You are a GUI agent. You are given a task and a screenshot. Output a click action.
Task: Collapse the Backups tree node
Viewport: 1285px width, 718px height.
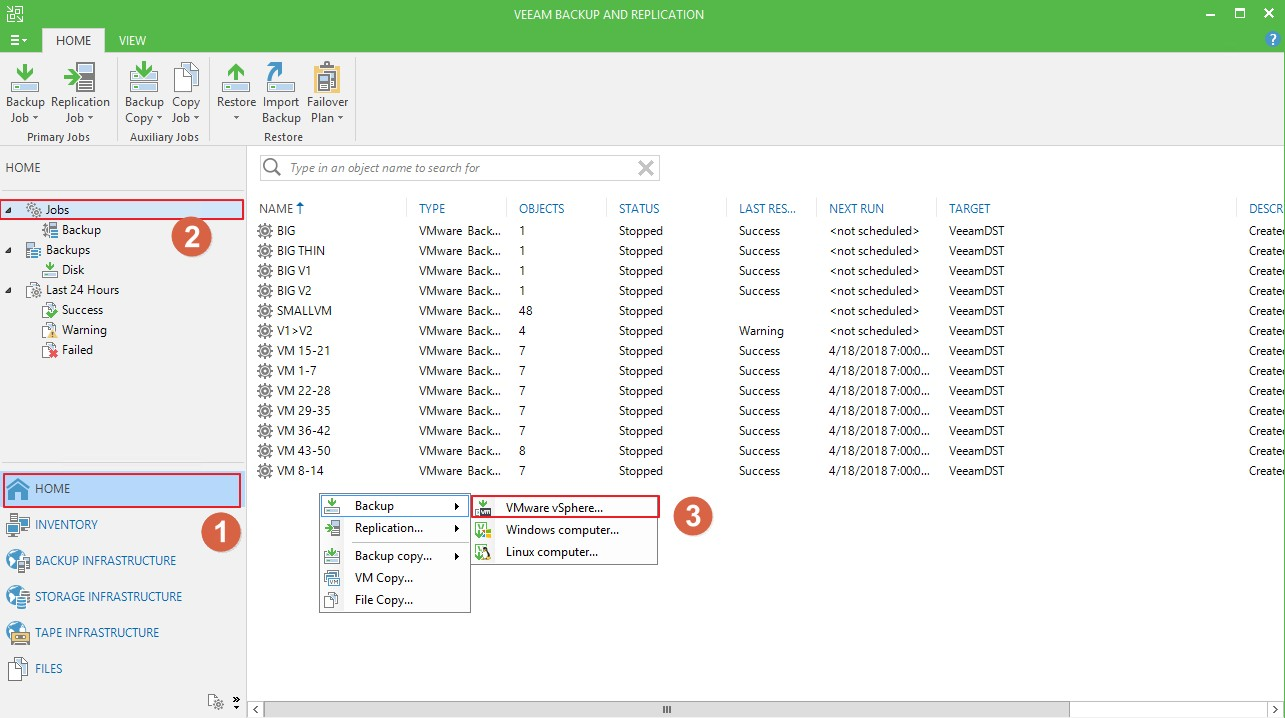pos(9,250)
